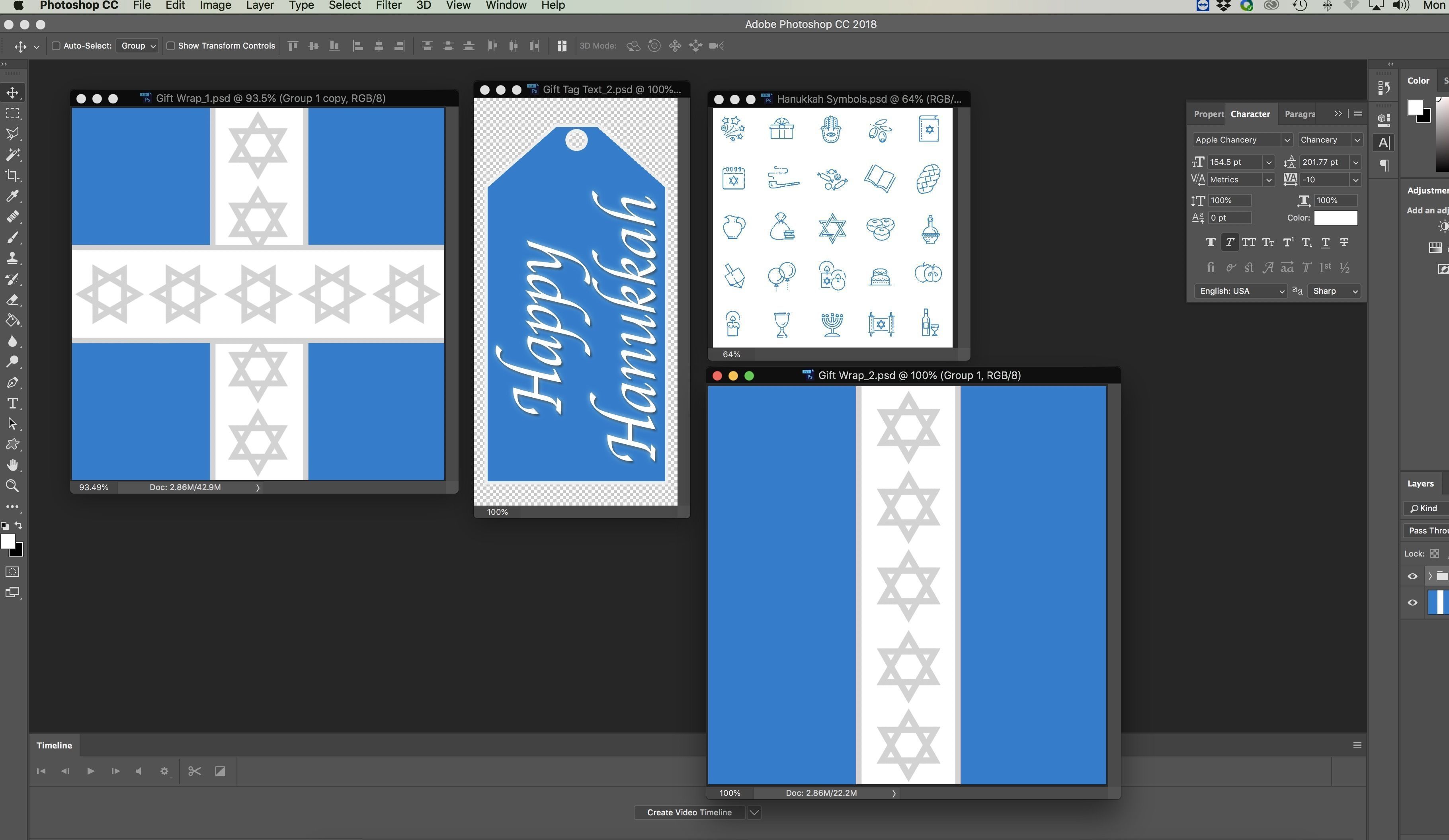This screenshot has height=840, width=1449.
Task: Toggle Quick Mask mode
Action: (12, 572)
